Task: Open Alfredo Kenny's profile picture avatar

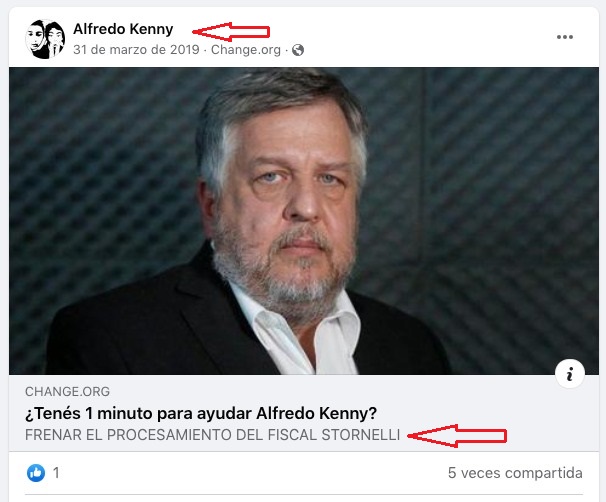Action: pyautogui.click(x=45, y=39)
